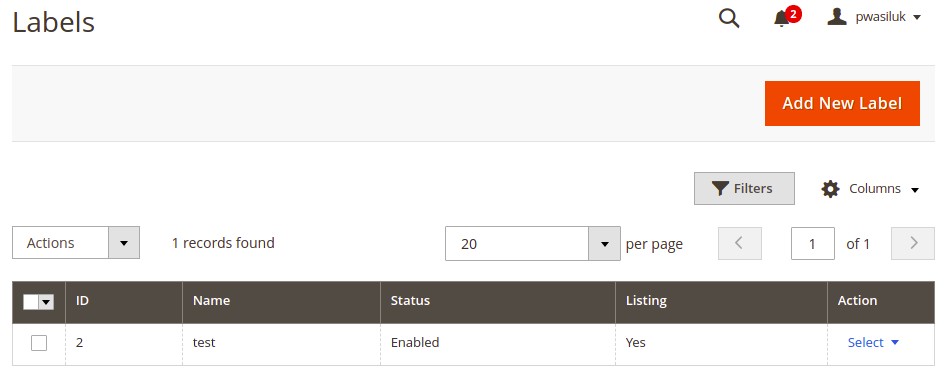
Task: Open the Actions dropdown
Action: coord(76,243)
